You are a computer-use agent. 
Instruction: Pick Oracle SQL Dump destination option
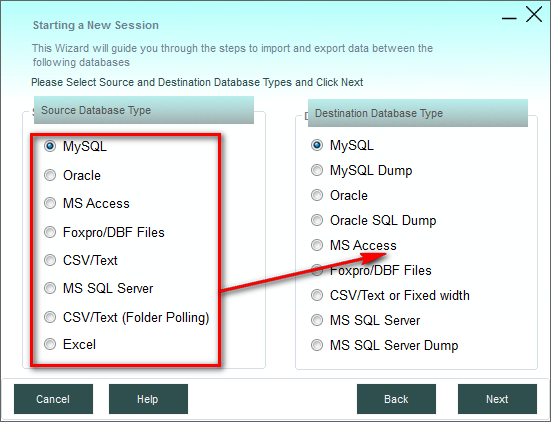coord(317,220)
